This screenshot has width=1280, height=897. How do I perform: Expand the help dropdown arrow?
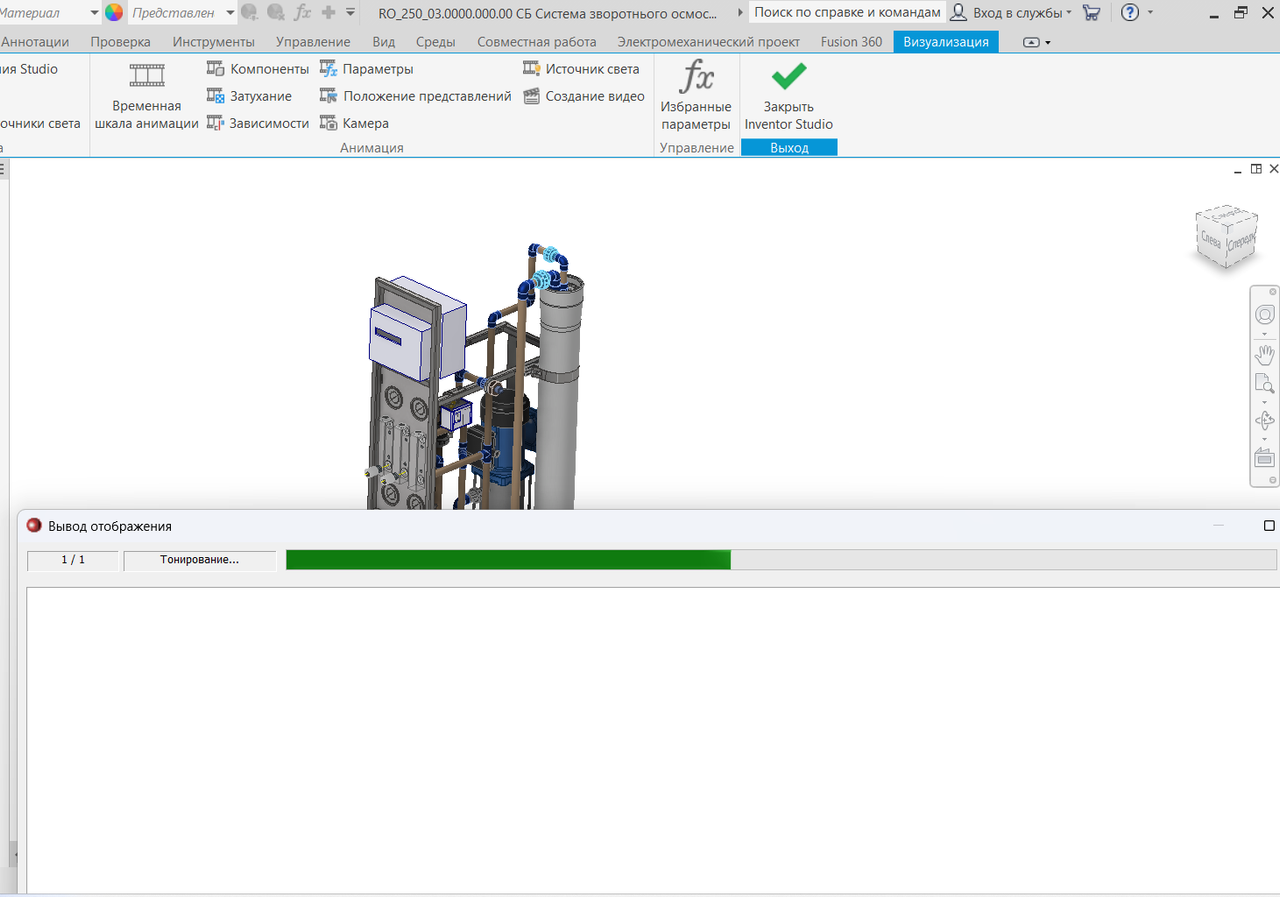click(1150, 13)
